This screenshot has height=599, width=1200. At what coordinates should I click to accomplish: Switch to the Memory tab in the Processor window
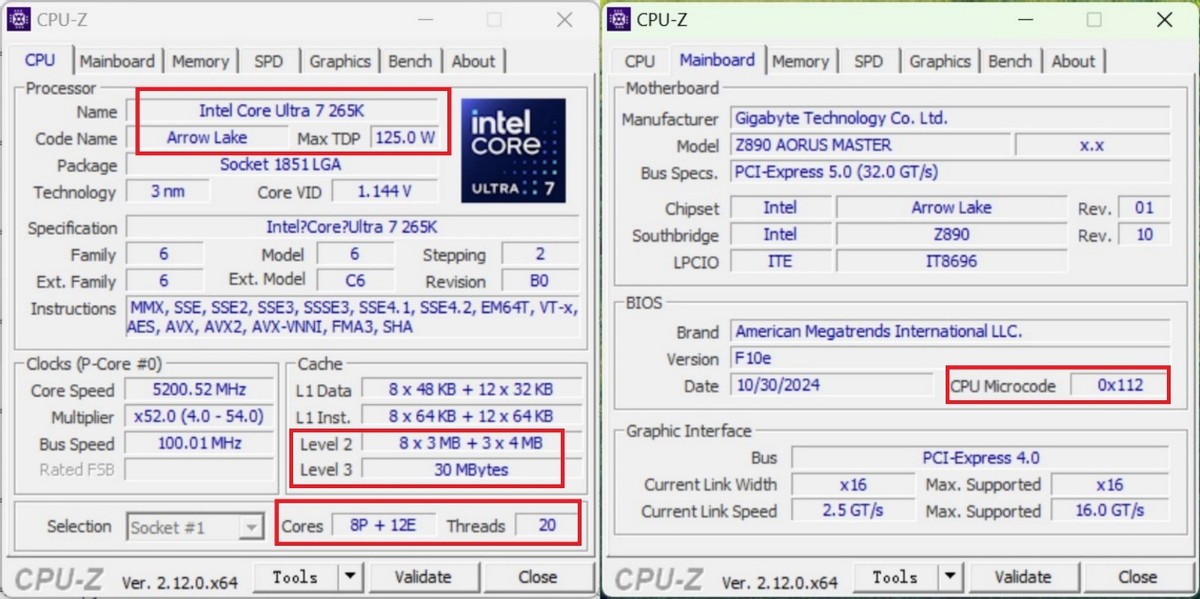pyautogui.click(x=200, y=61)
